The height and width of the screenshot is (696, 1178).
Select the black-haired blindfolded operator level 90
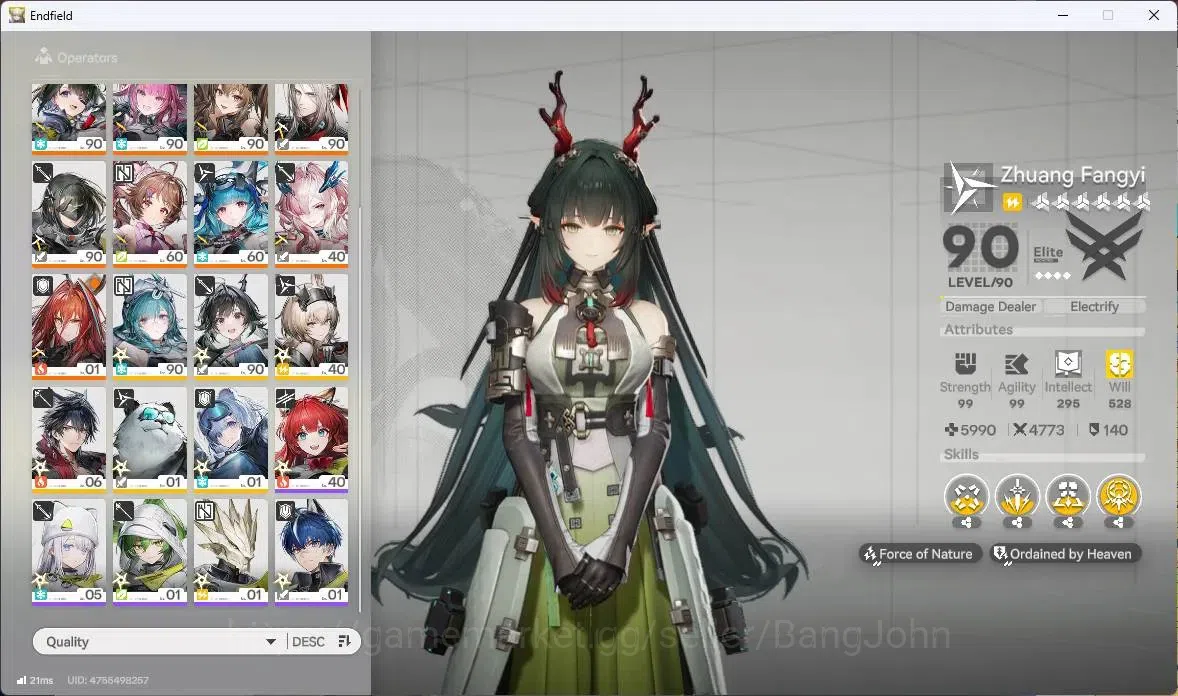[x=68, y=213]
